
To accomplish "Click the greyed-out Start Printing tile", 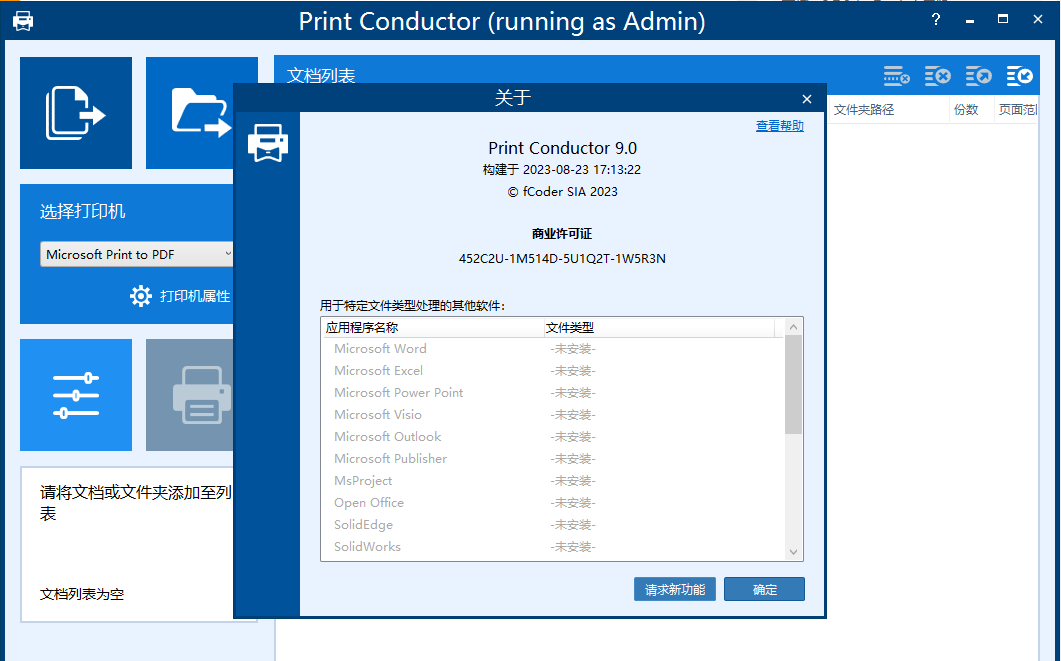I will click(190, 395).
